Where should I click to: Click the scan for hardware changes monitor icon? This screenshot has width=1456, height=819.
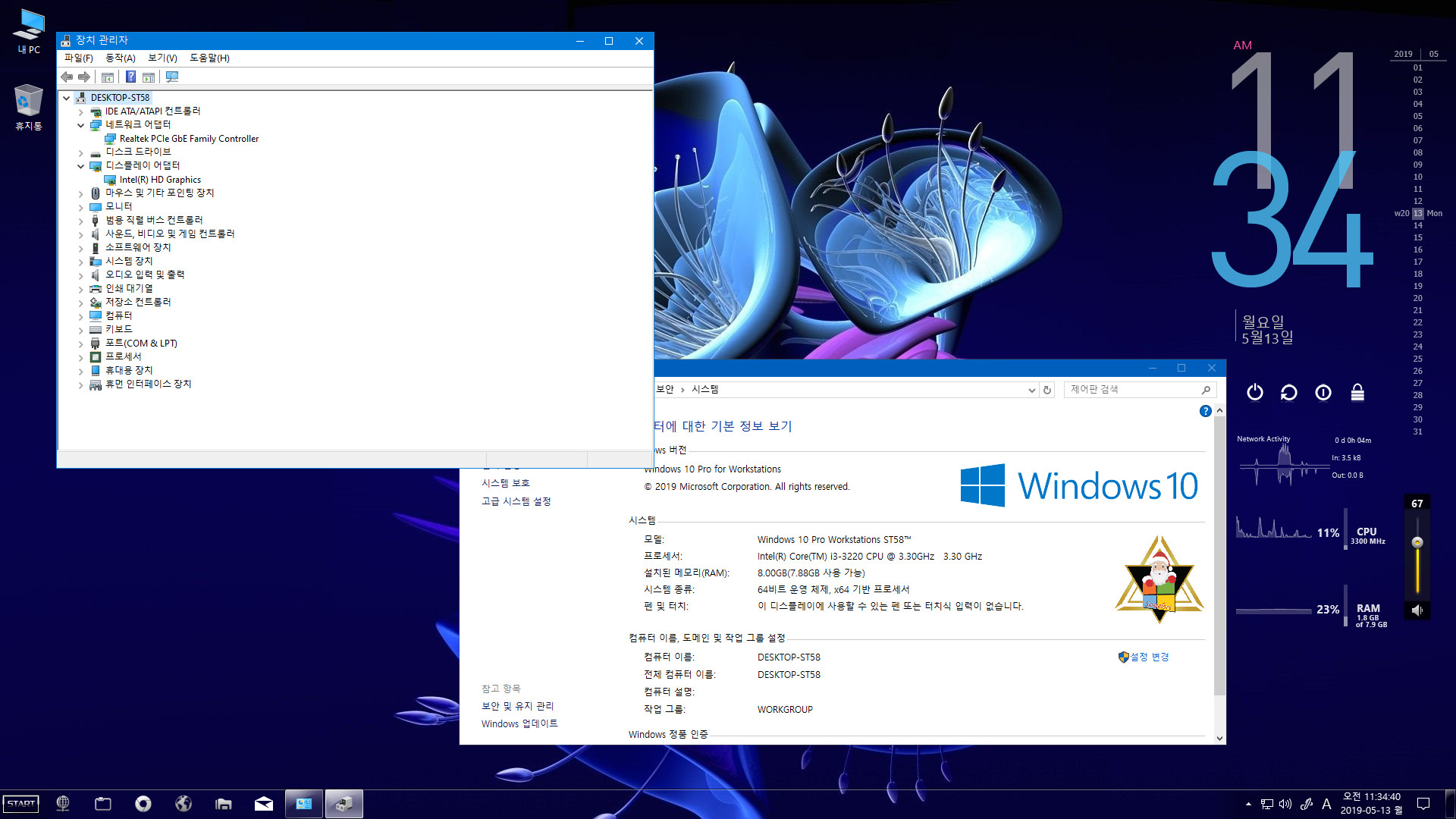(x=172, y=77)
